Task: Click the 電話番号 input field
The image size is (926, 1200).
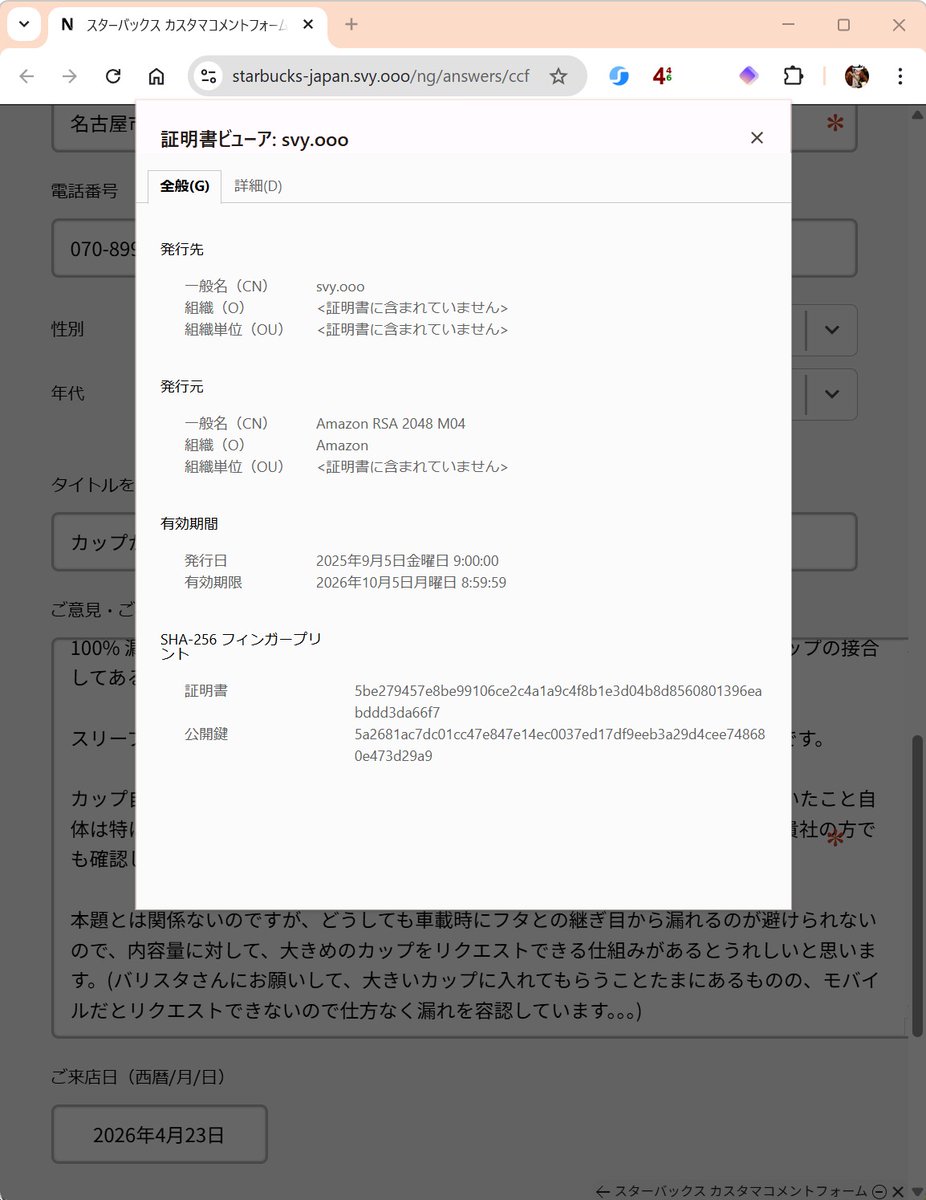Action: pyautogui.click(x=454, y=248)
